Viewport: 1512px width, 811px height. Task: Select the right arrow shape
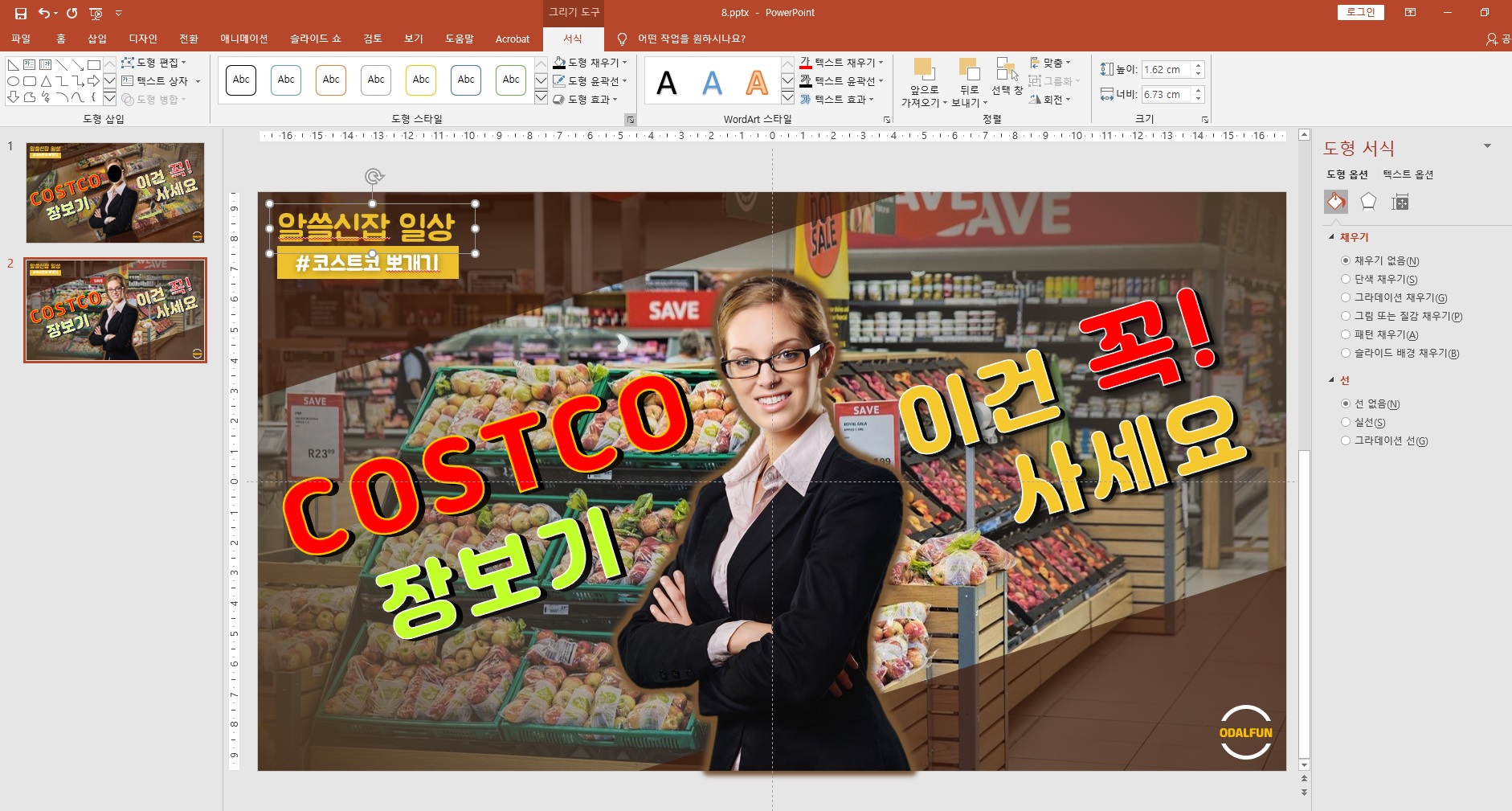[x=94, y=81]
